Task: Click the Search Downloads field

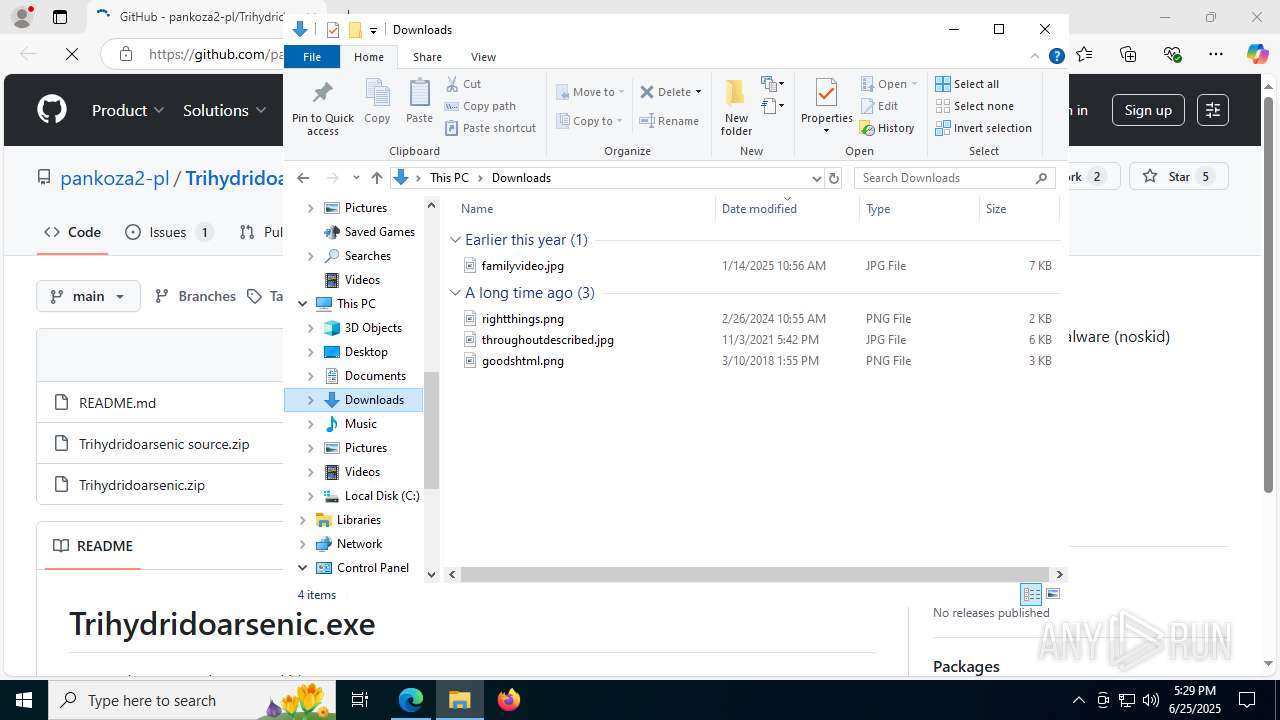Action: tap(955, 178)
